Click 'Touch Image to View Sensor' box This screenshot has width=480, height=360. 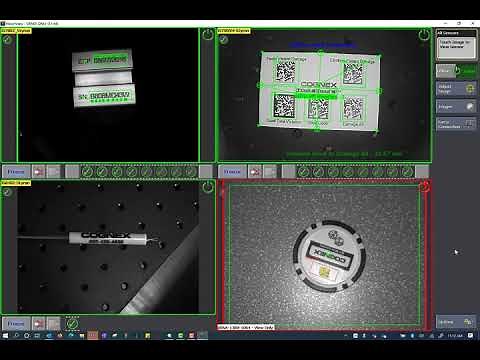point(456,48)
